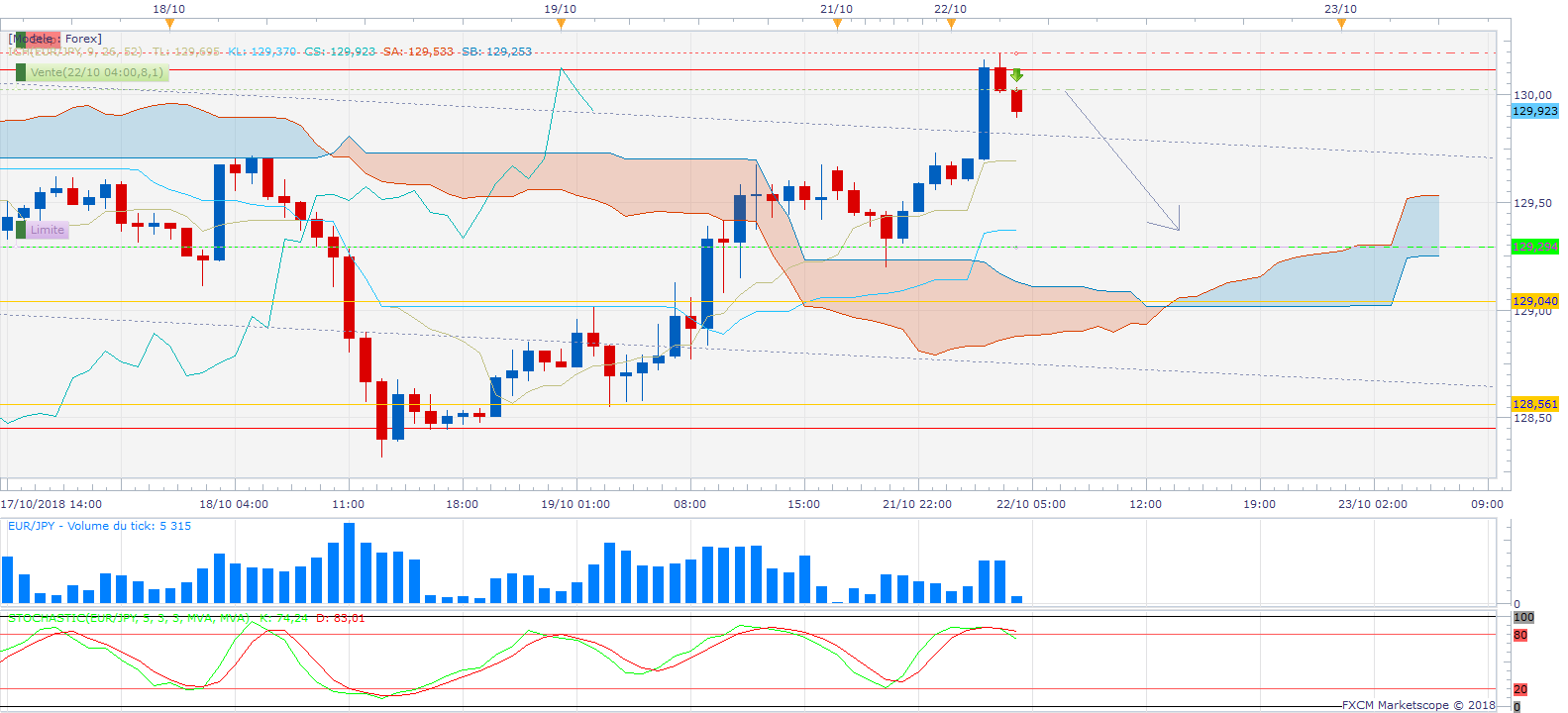Select the green square icon beside Limite label
This screenshot has height=713, width=1568.
coord(21,230)
